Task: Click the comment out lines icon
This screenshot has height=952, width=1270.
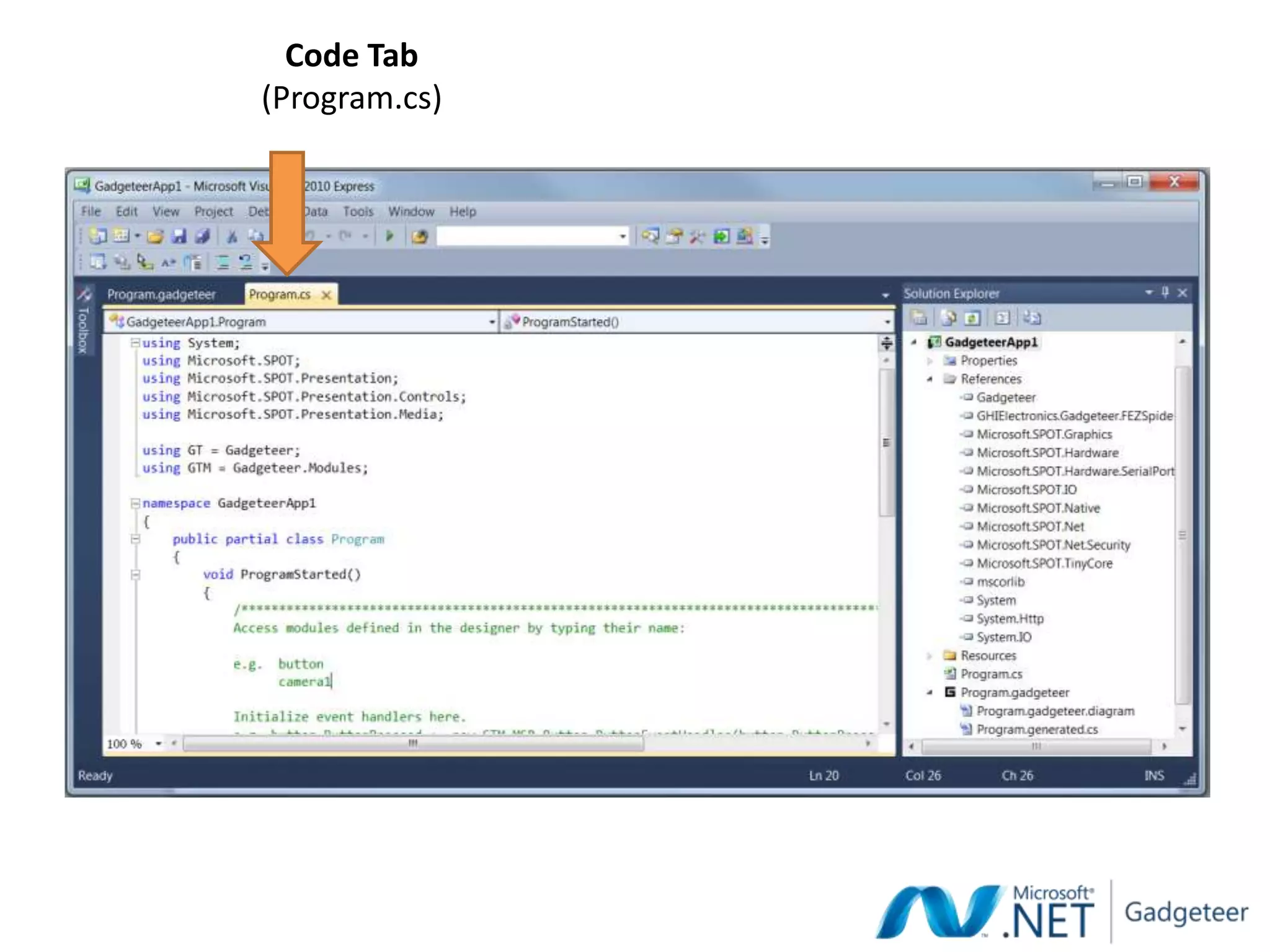Action: pyautogui.click(x=223, y=262)
